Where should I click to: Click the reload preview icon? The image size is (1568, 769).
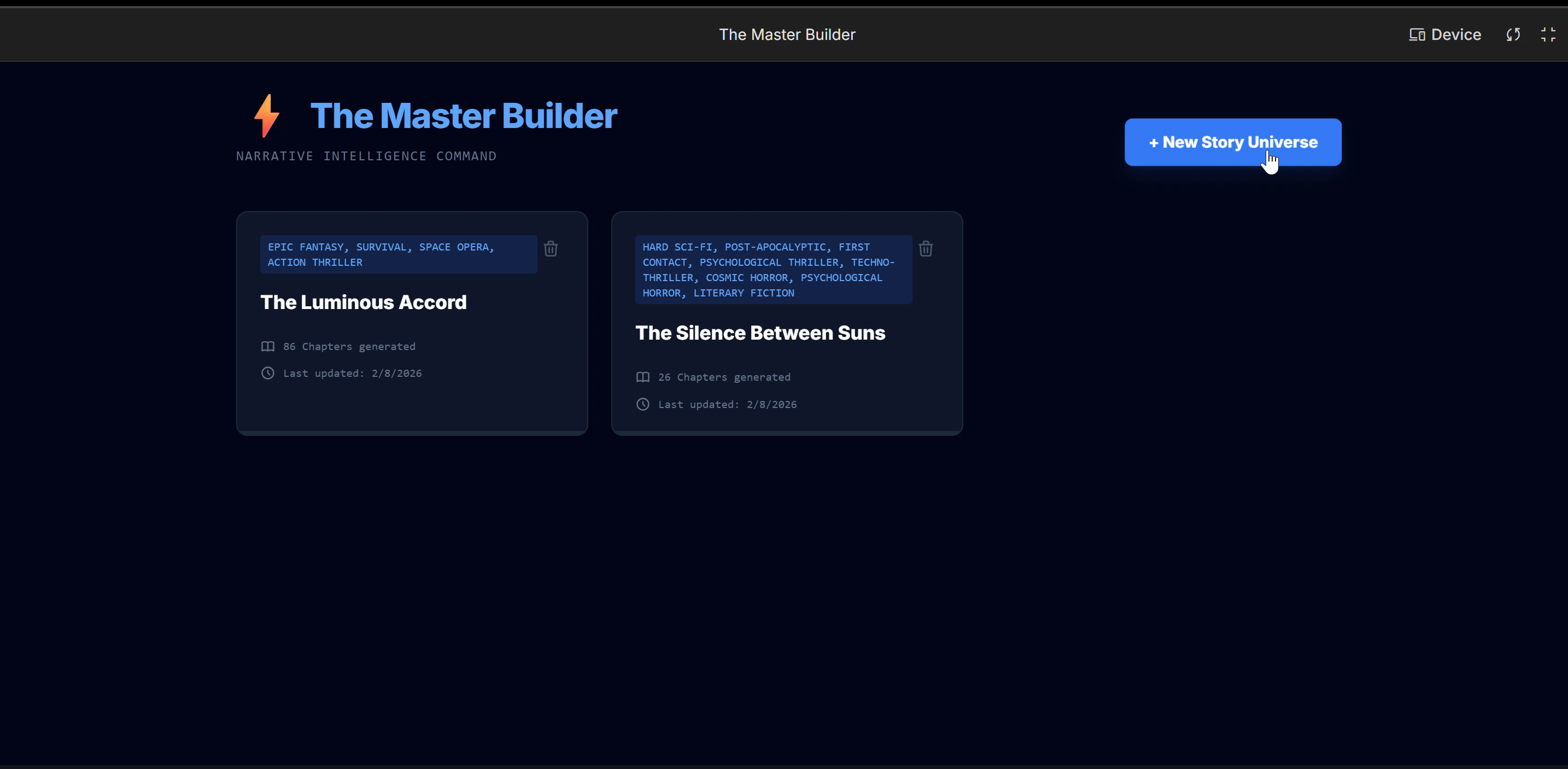(x=1513, y=34)
